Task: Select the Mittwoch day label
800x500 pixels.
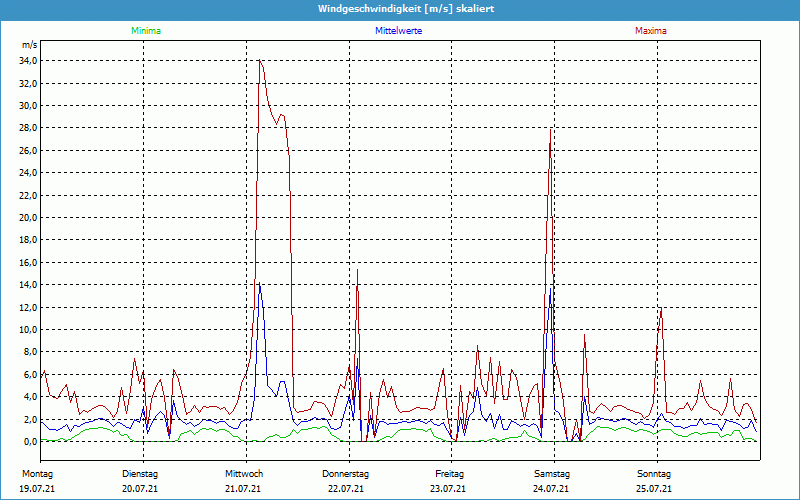Action: (x=244, y=473)
